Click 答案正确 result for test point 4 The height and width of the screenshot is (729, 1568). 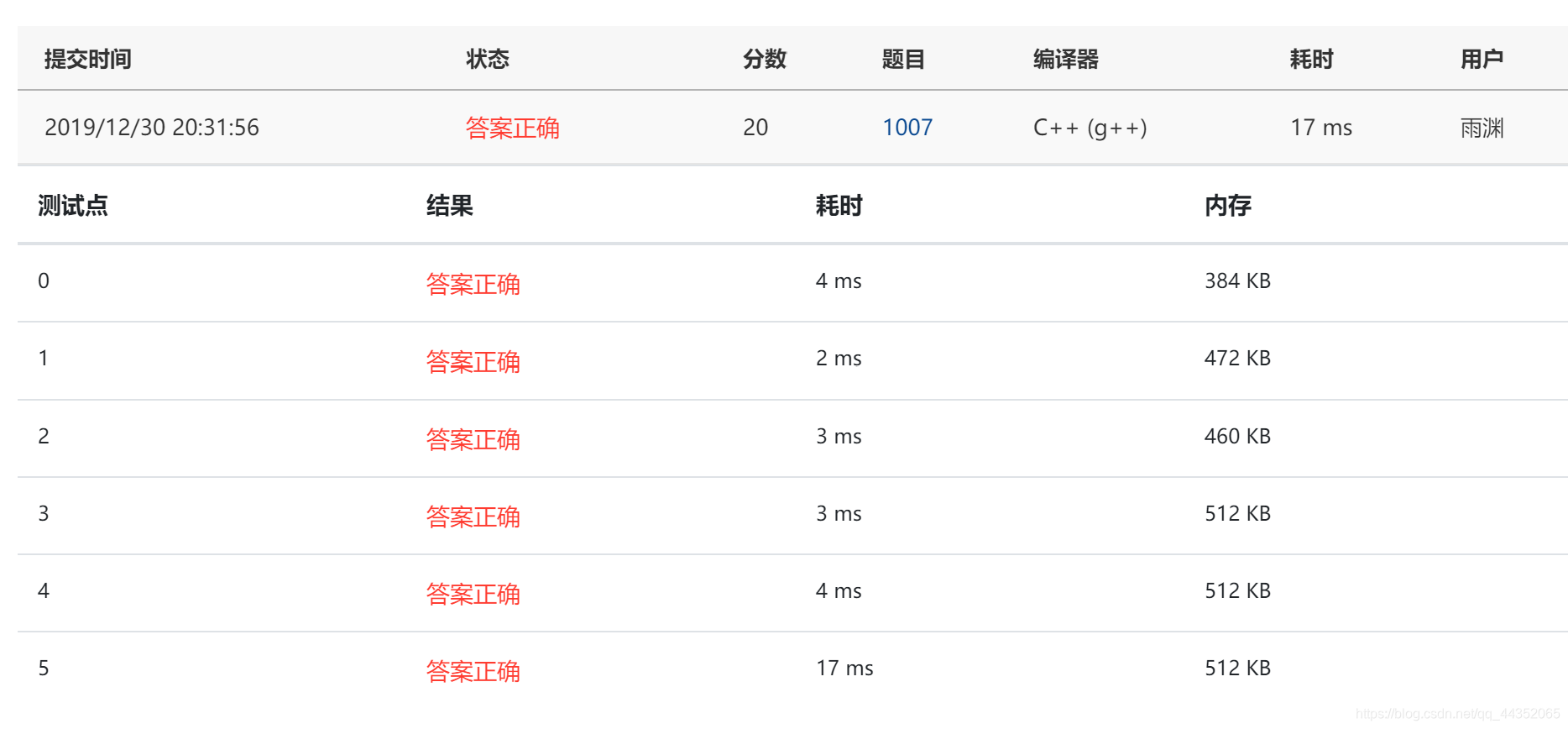pyautogui.click(x=473, y=594)
